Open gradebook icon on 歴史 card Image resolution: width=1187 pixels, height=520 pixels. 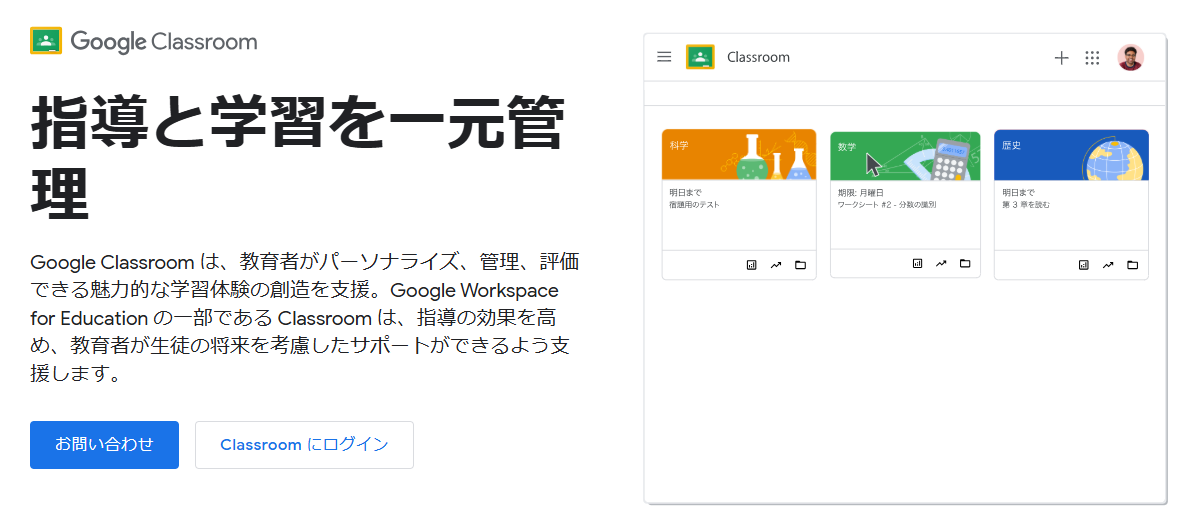(1084, 265)
